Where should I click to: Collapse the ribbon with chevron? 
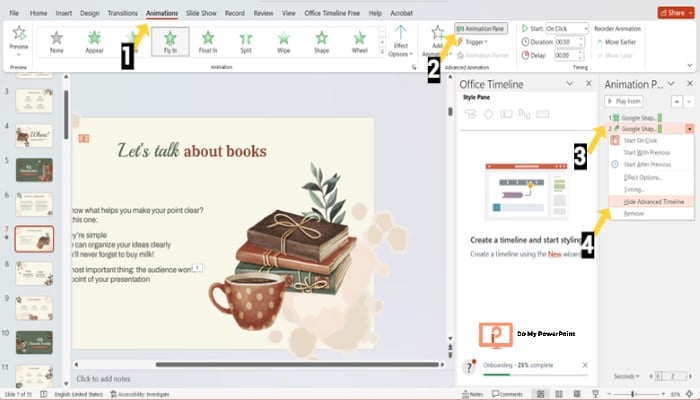pos(690,65)
